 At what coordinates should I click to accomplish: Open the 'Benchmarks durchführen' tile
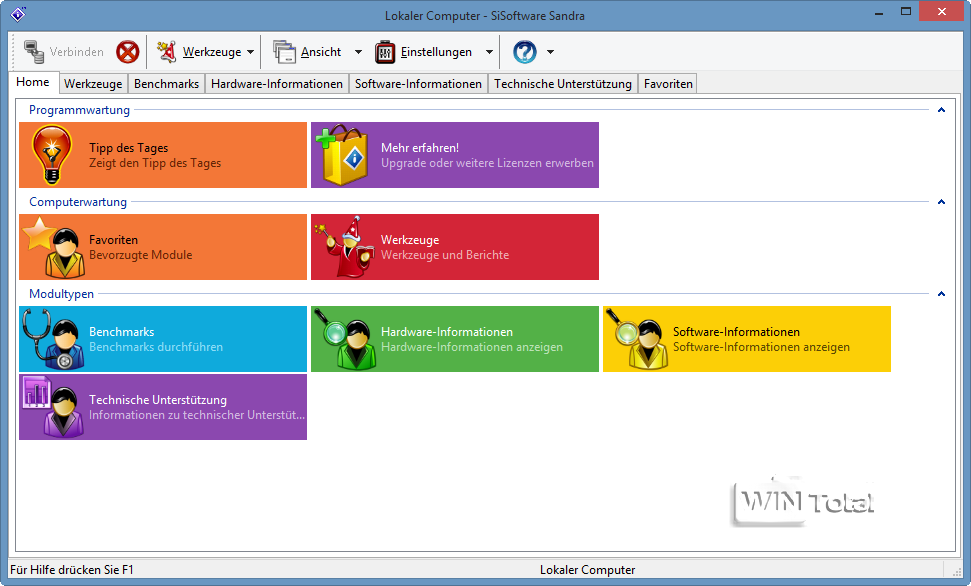point(163,339)
